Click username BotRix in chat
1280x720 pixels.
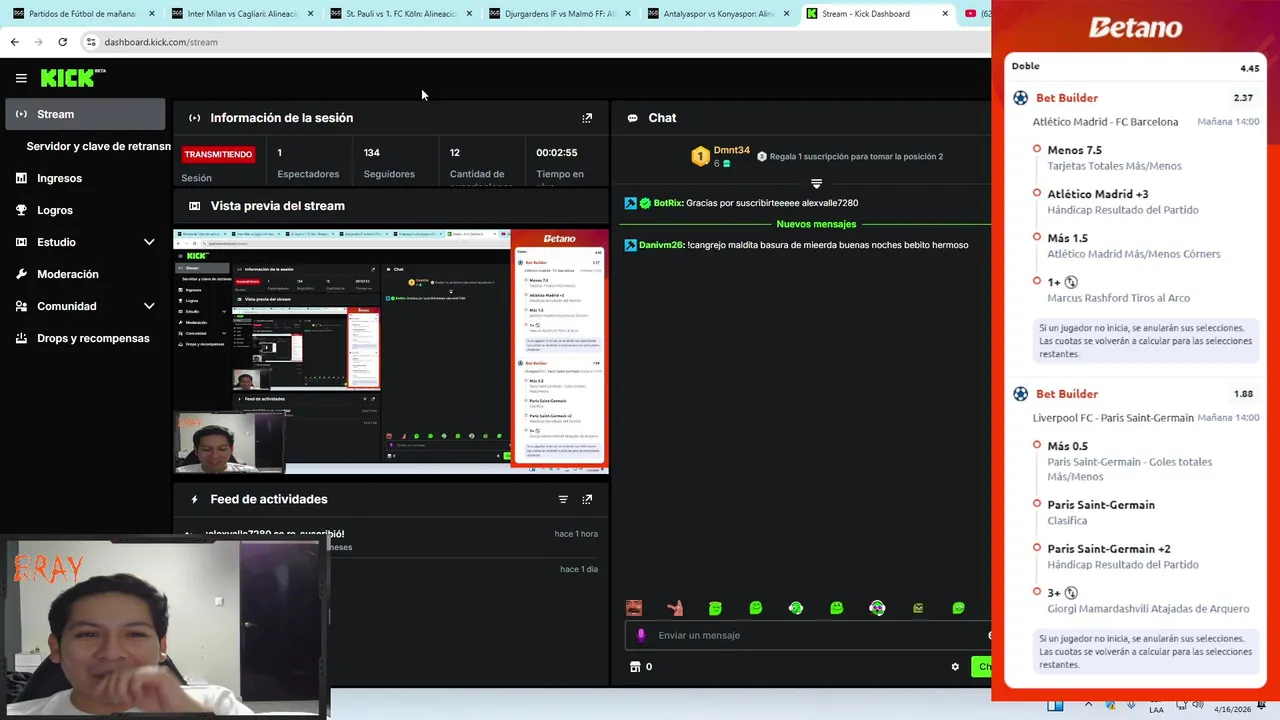(x=667, y=203)
